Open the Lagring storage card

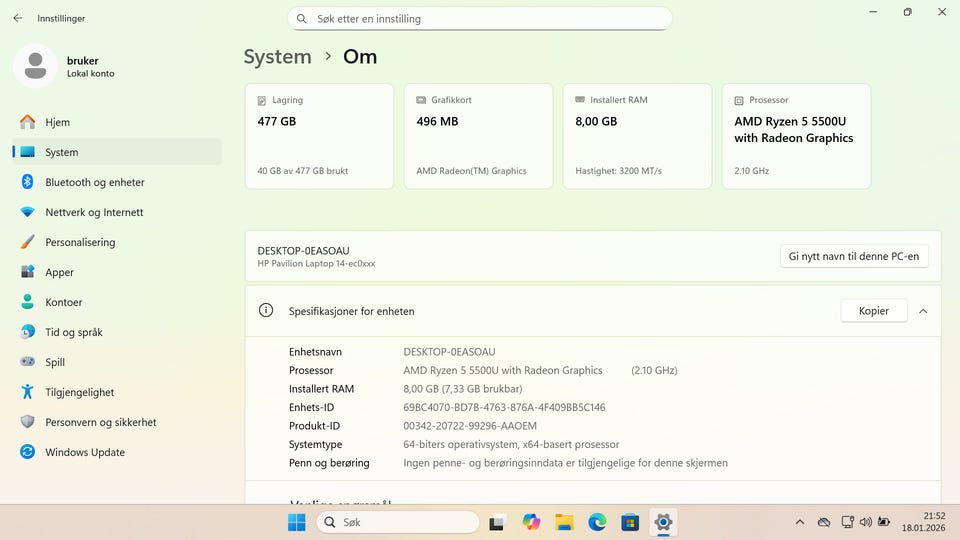coord(319,136)
